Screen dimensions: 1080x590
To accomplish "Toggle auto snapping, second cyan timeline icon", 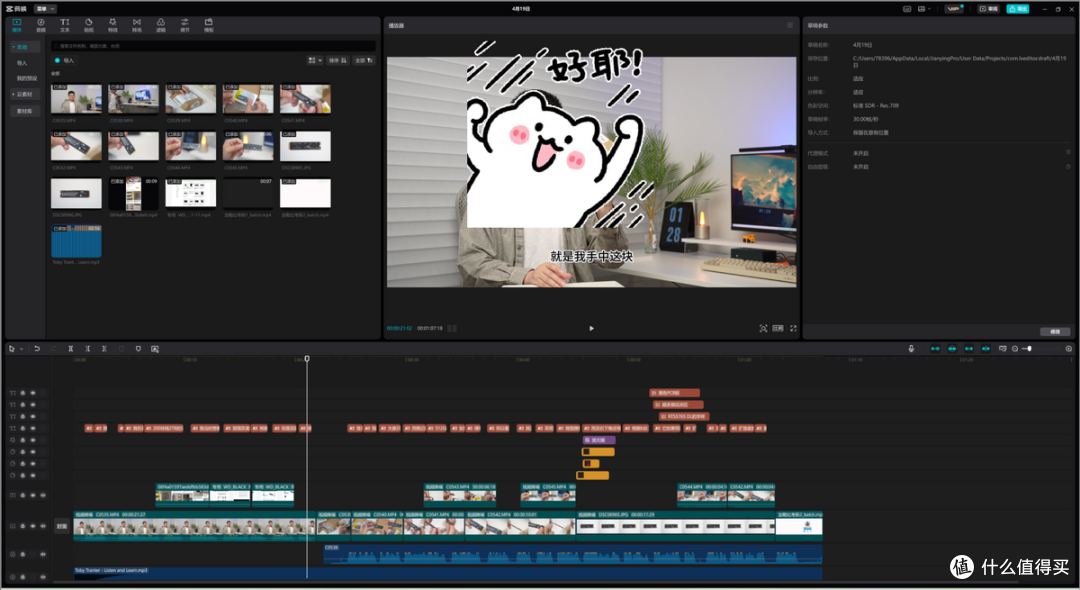I will [x=952, y=349].
